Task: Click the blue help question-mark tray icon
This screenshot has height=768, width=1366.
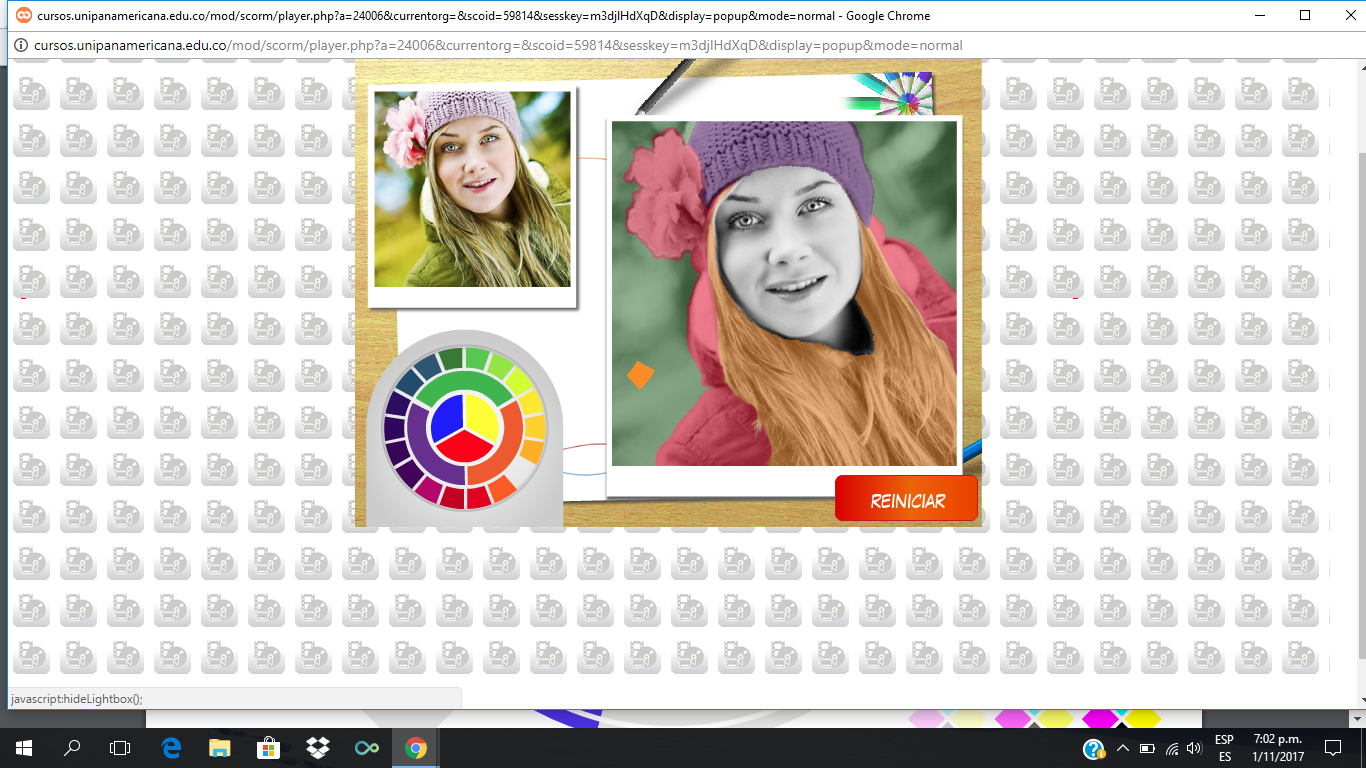Action: [1094, 748]
